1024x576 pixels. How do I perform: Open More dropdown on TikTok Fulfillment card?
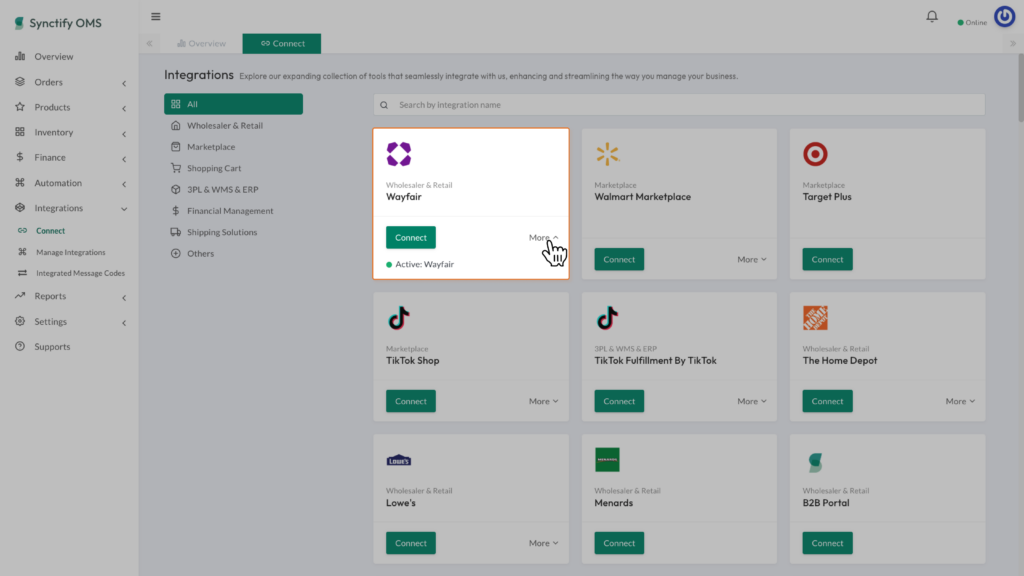coord(752,401)
